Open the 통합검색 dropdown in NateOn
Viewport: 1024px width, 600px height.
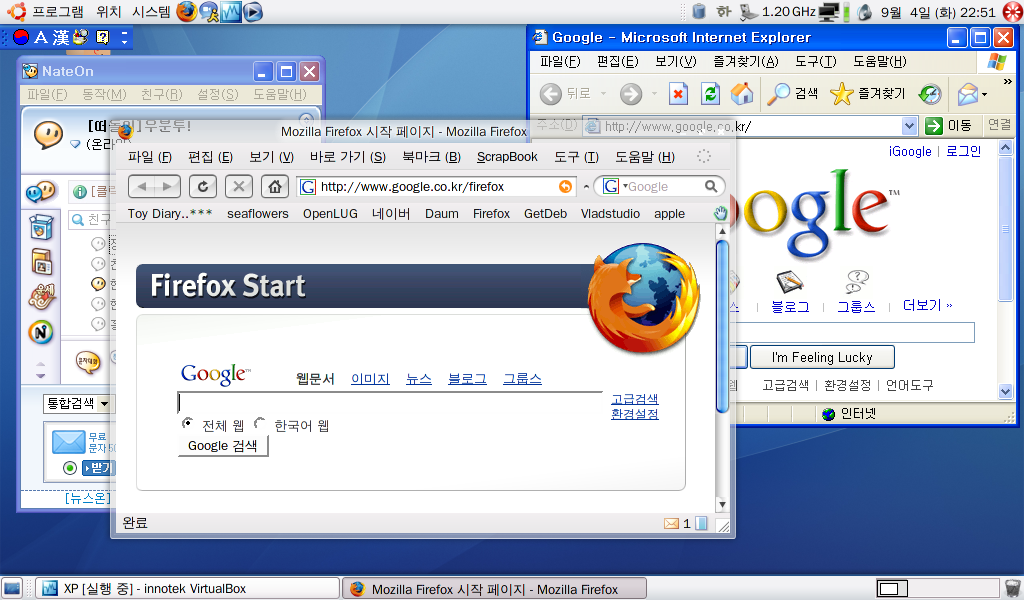(104, 404)
